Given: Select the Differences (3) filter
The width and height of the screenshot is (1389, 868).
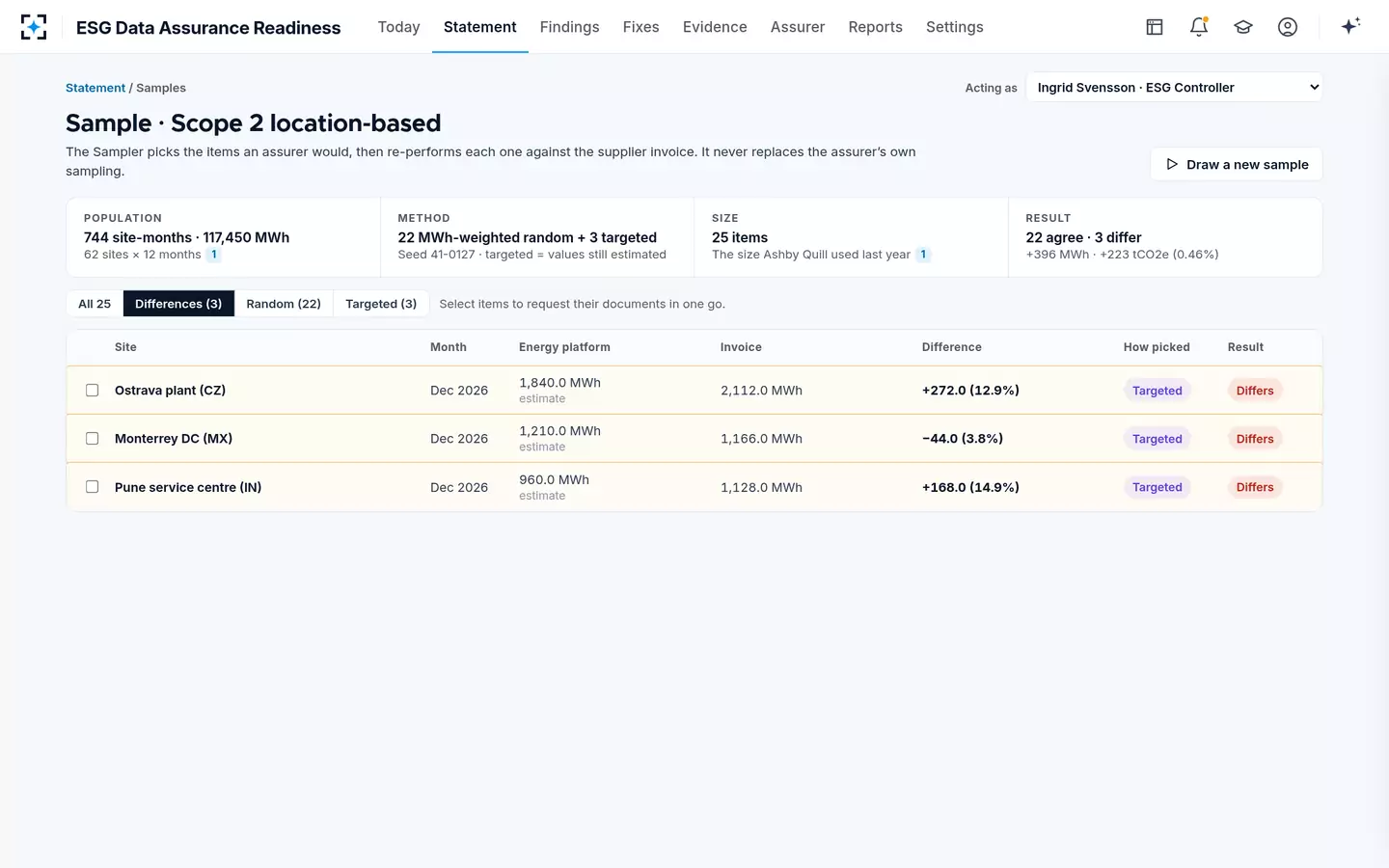Looking at the screenshot, I should 178,304.
